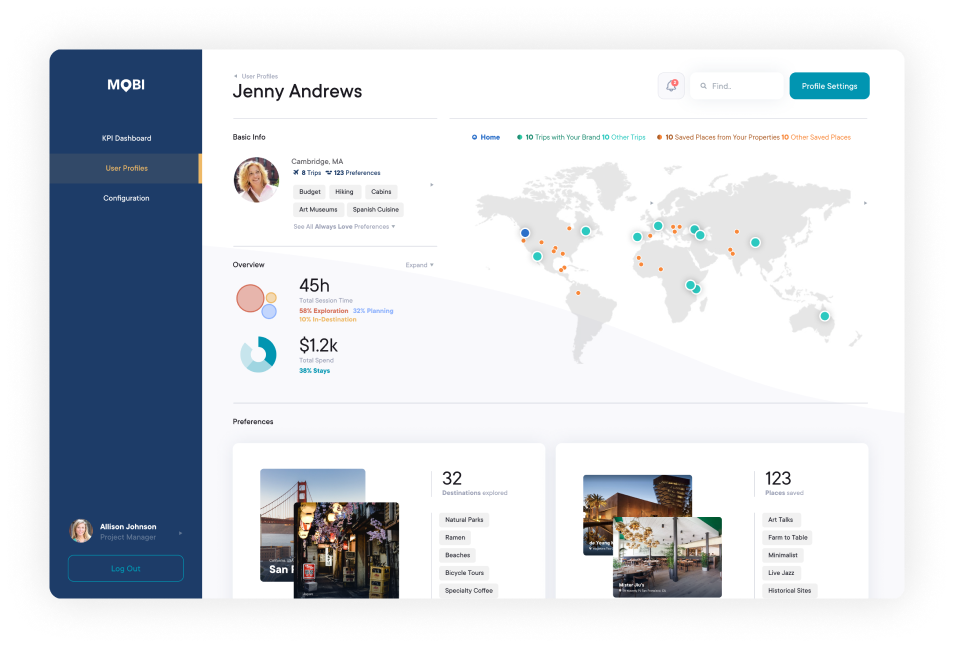The width and height of the screenshot is (955, 649).
Task: Click Jenny Andrews' profile photo
Action: (x=256, y=180)
